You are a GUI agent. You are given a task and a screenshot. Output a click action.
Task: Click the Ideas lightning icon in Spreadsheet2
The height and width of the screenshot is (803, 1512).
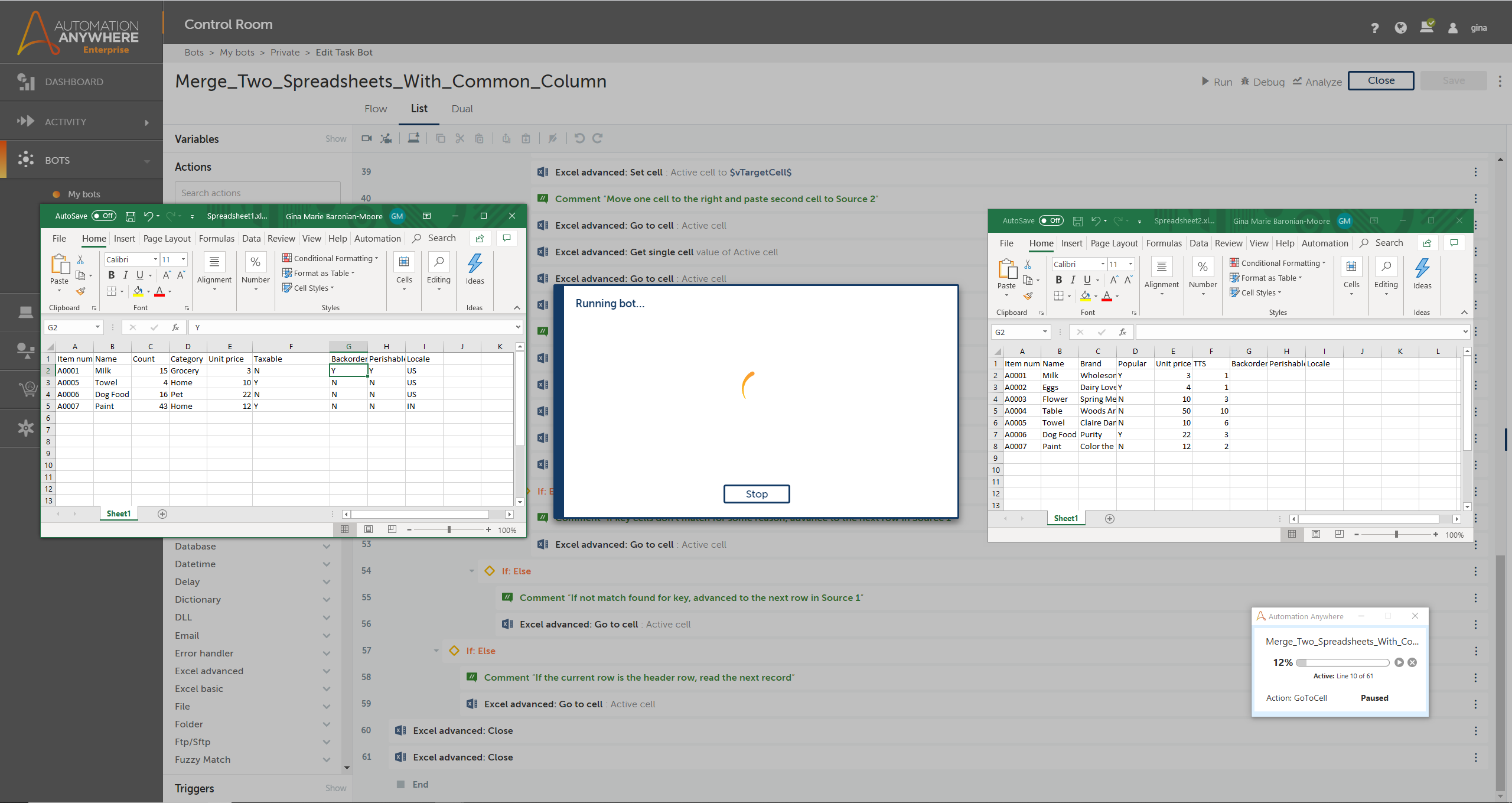pos(1422,268)
